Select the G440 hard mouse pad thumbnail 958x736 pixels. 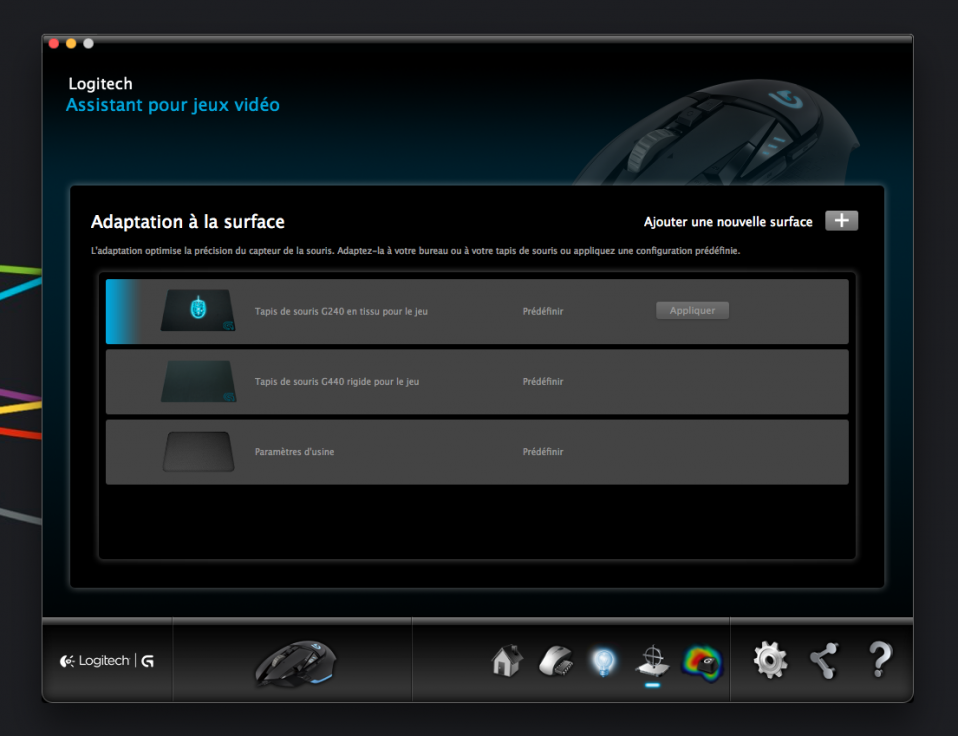(x=198, y=381)
